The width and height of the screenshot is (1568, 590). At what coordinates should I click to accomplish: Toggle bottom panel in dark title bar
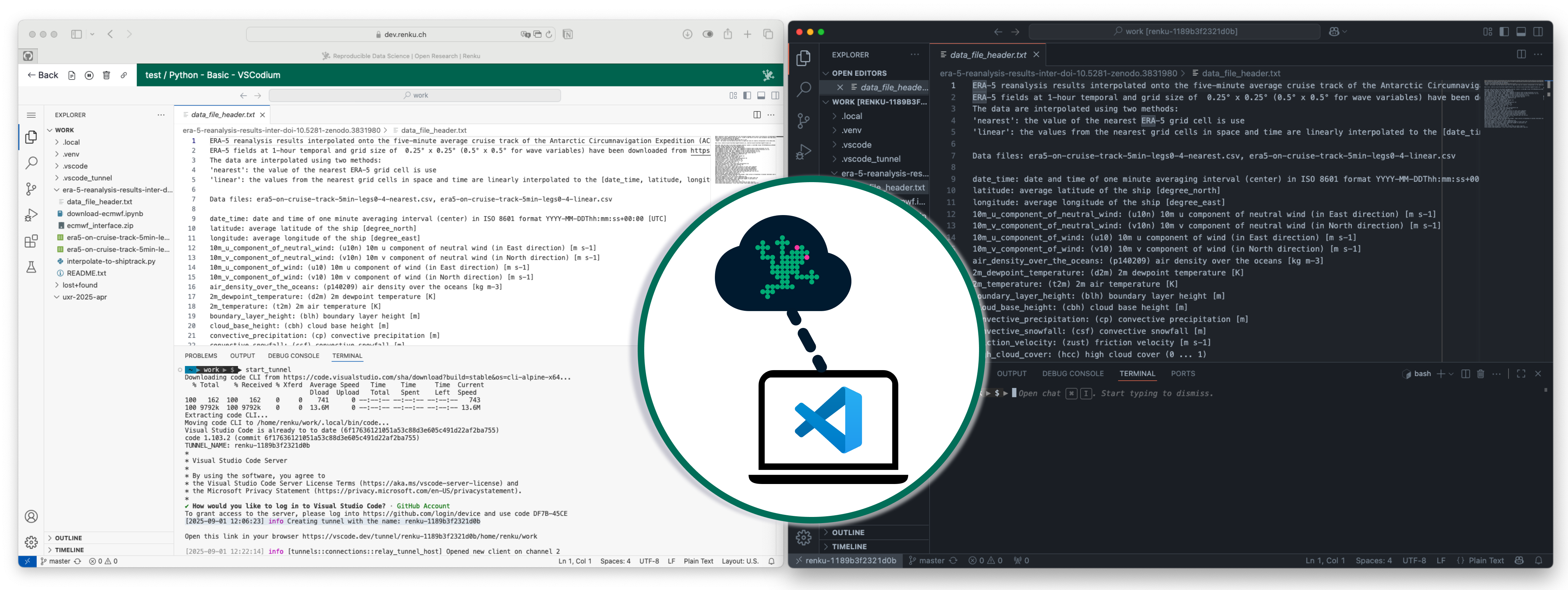[1521, 32]
